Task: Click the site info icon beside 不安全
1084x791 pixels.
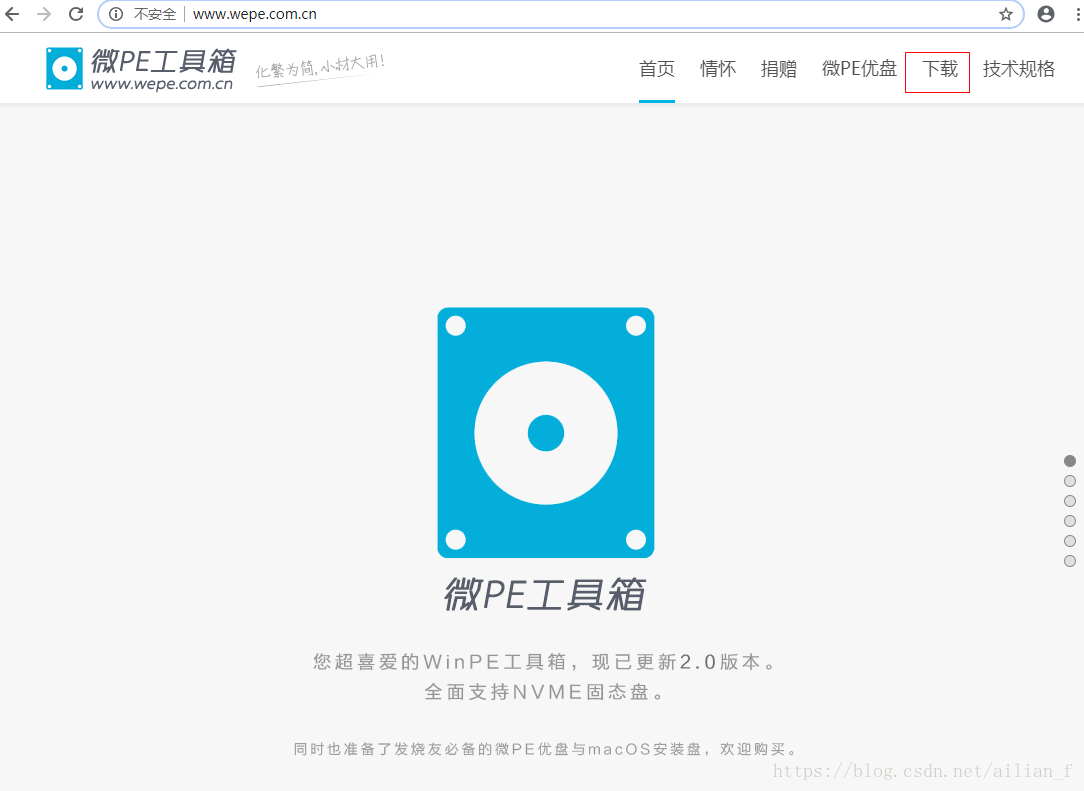Action: pyautogui.click(x=116, y=14)
